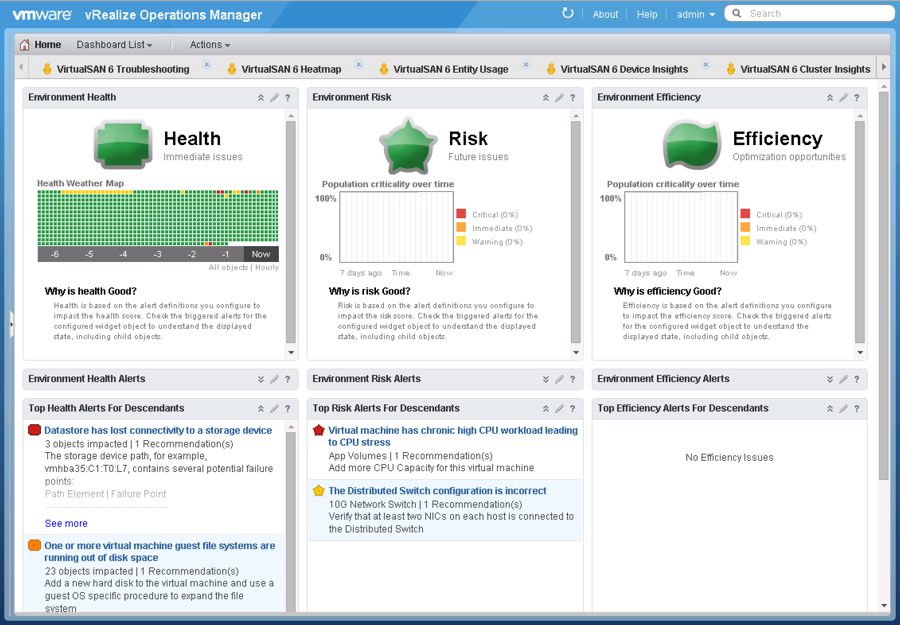The image size is (900, 625).
Task: Open the guest file systems disk space alert
Action: pyautogui.click(x=160, y=552)
